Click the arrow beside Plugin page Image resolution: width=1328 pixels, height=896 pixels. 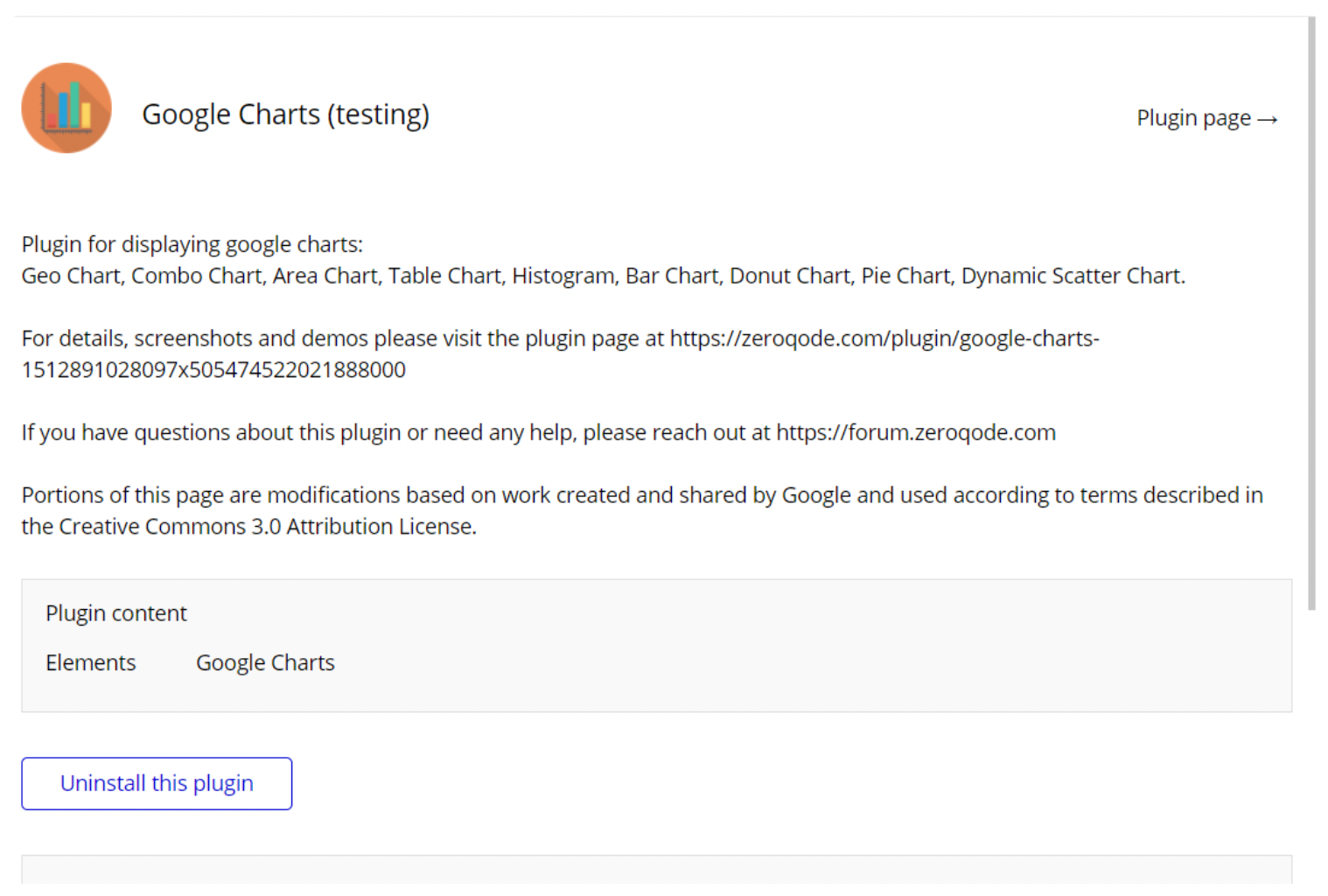[x=1268, y=119]
